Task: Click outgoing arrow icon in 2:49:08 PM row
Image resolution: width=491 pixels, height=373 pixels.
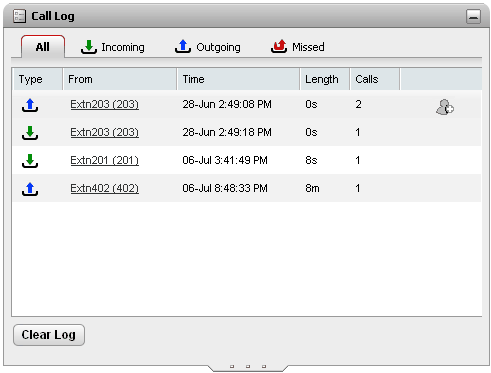Action: 30,105
